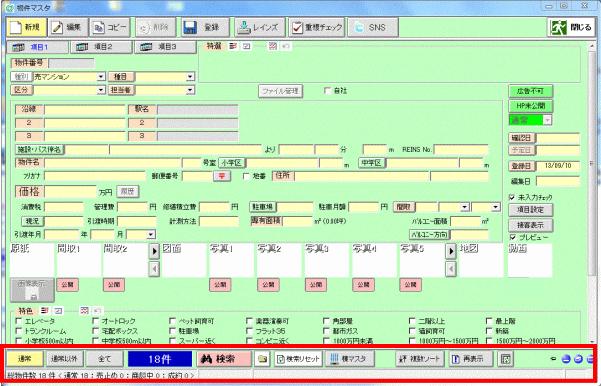The height and width of the screenshot is (386, 601).
Task: Click the 登録 floppy disk save button
Action: pyautogui.click(x=205, y=27)
